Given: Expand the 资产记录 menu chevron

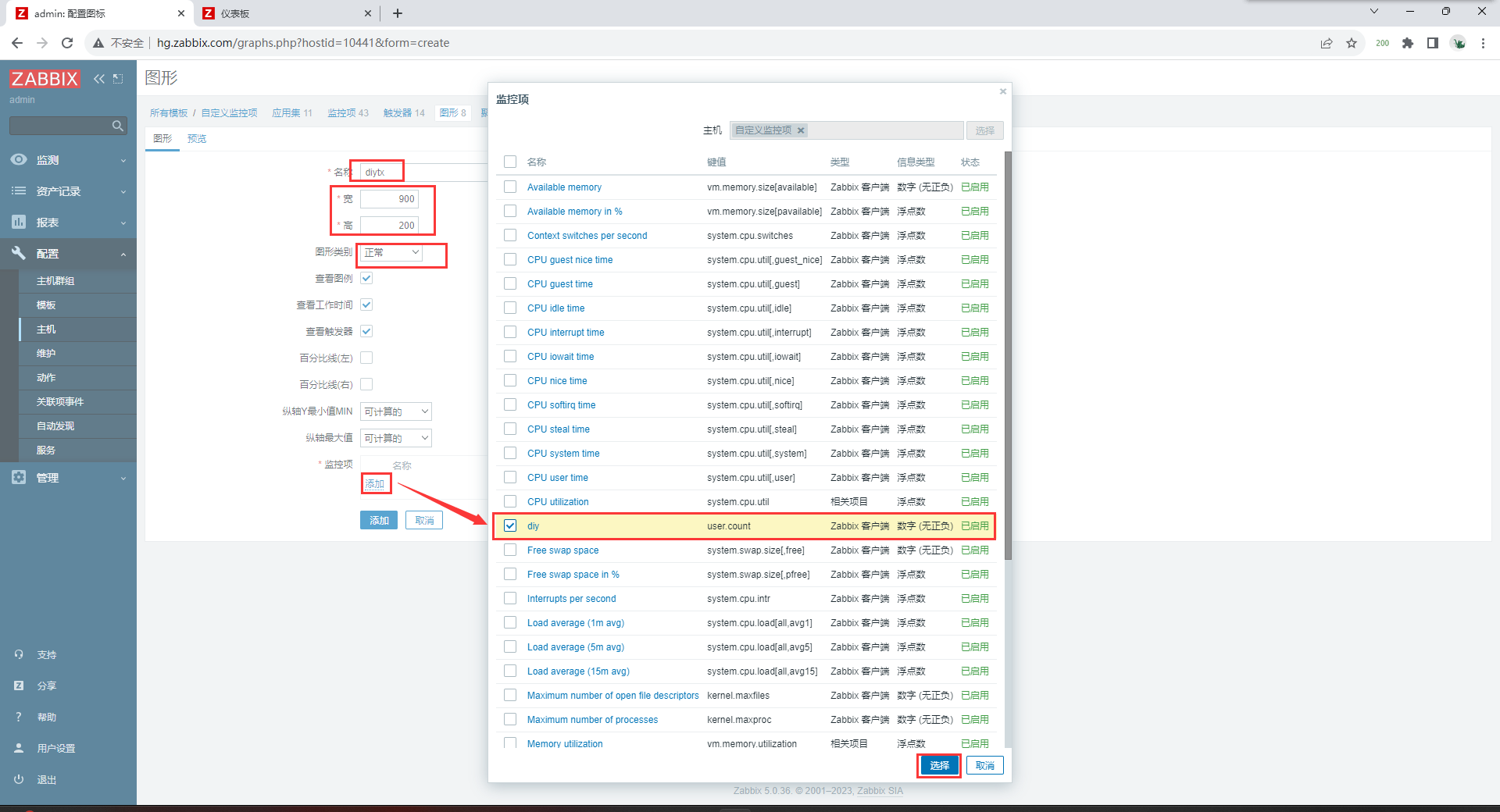Looking at the screenshot, I should [123, 192].
